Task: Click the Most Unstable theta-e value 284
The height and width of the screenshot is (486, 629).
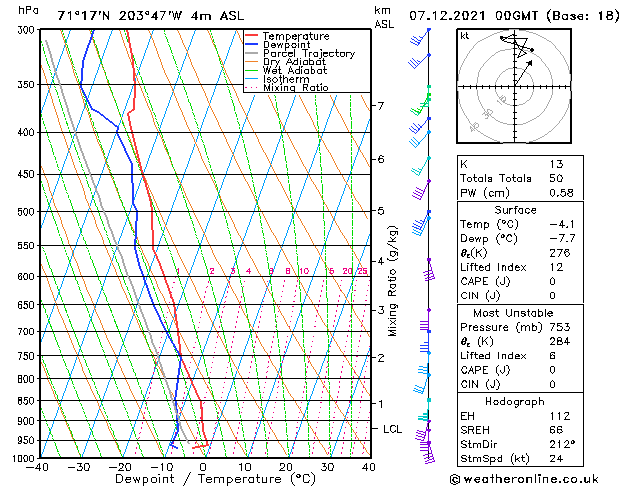Action: (560, 342)
